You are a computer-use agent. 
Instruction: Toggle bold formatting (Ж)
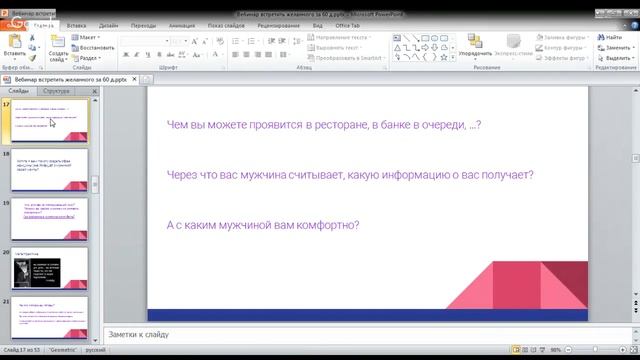coord(126,55)
